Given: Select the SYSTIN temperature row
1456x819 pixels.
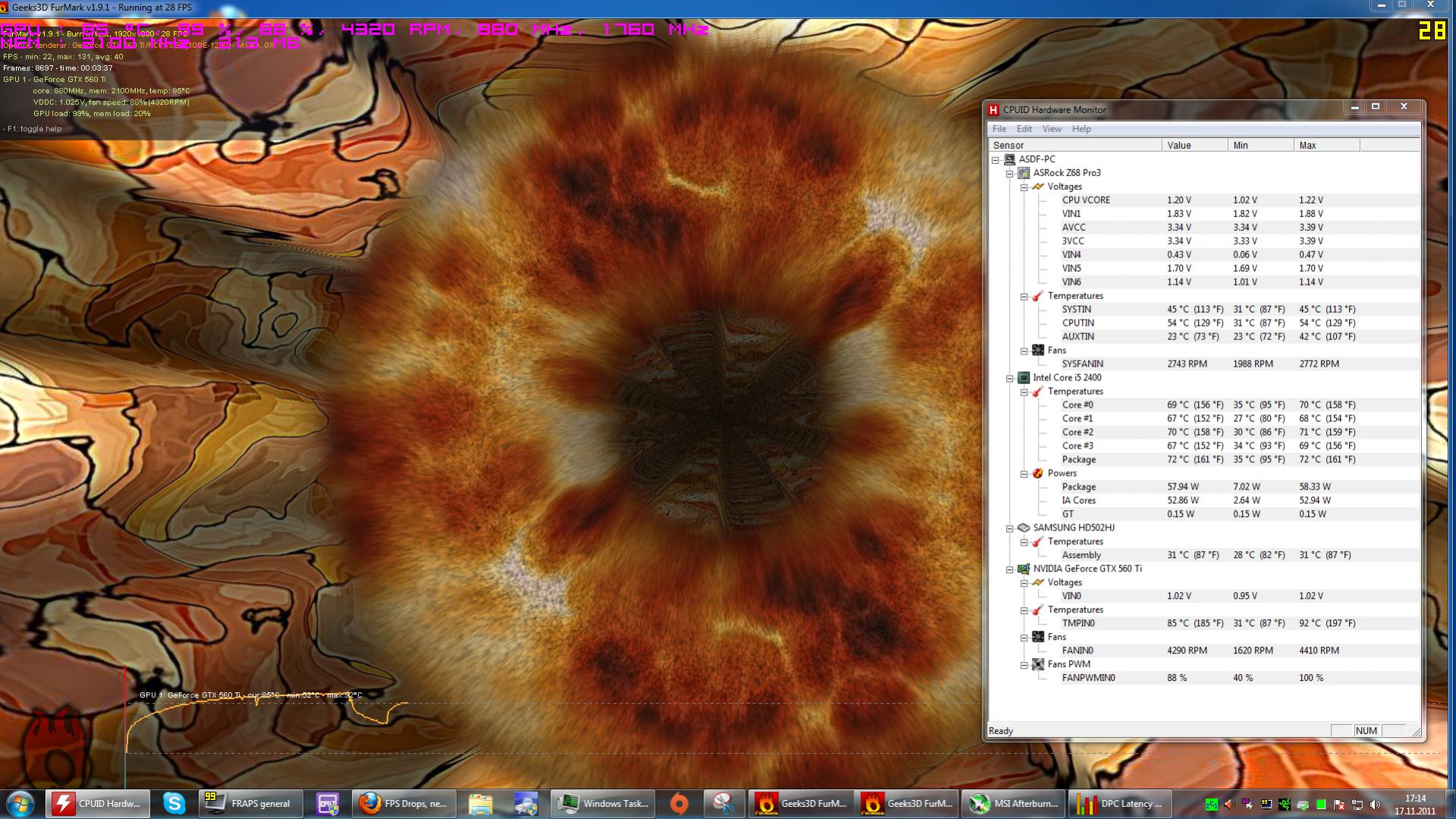Looking at the screenshot, I should (1239, 310).
